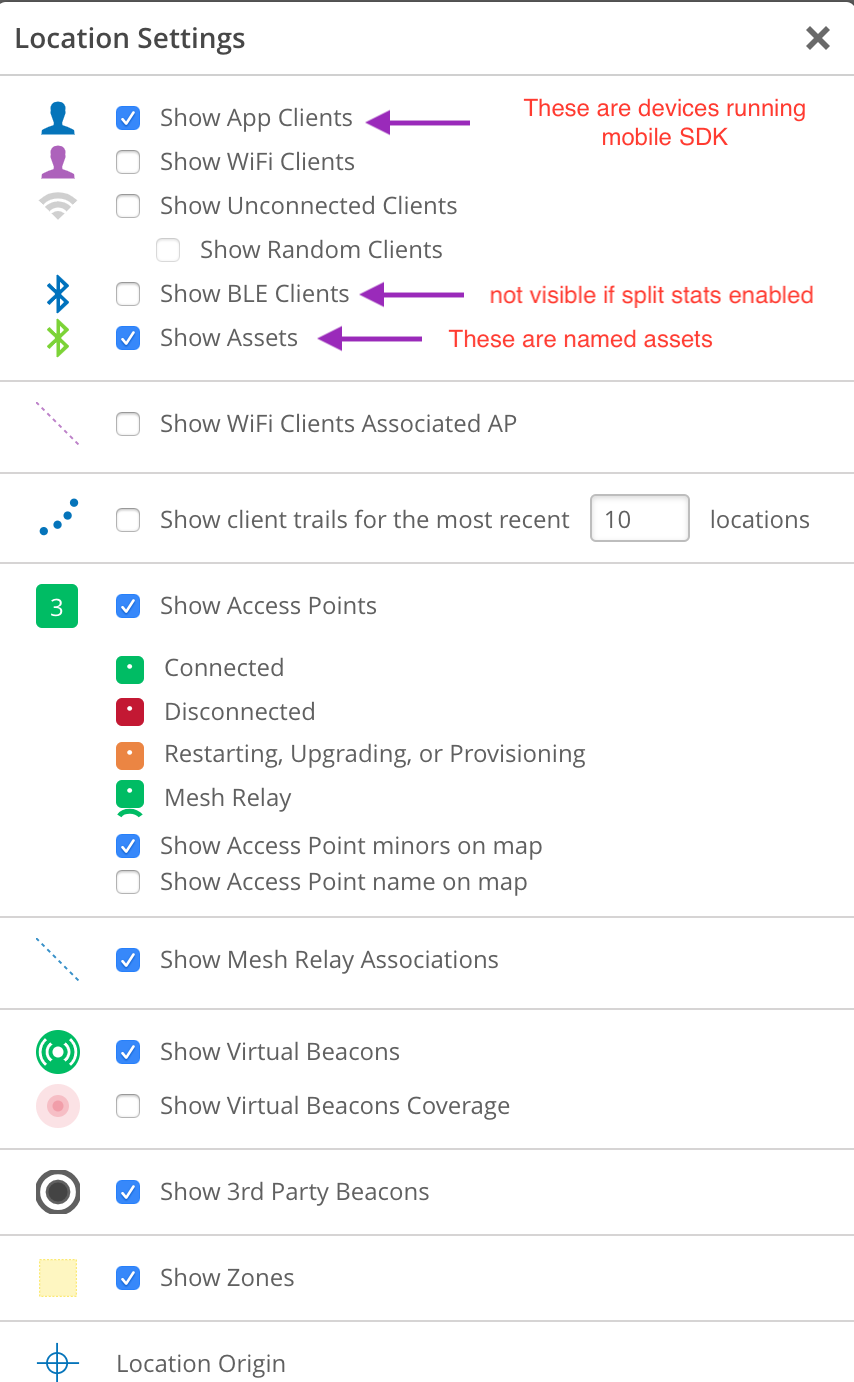Enable Show BLE Clients checkbox
854x1382 pixels.
point(128,294)
